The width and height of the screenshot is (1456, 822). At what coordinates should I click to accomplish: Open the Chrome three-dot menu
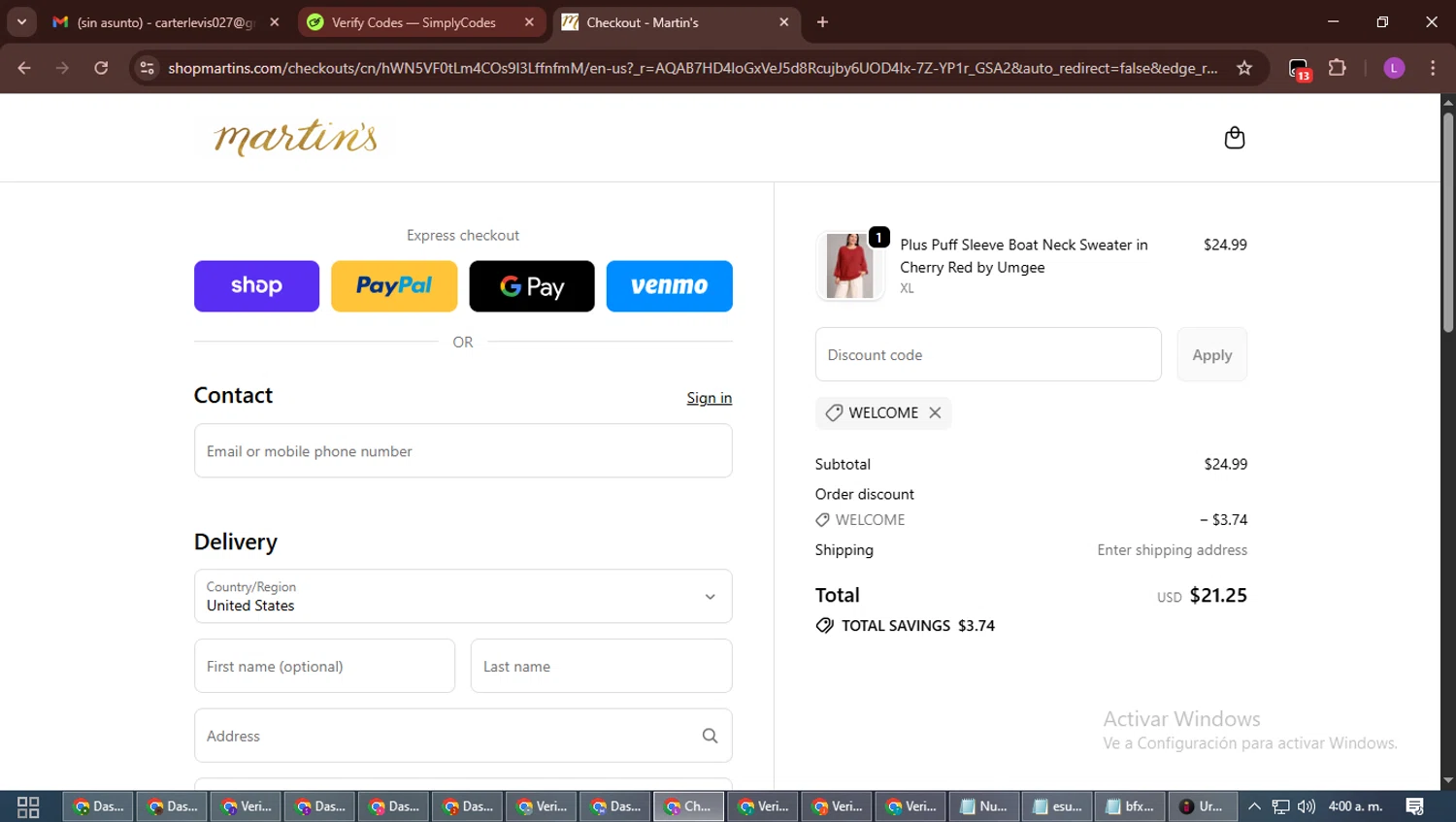coord(1433,68)
